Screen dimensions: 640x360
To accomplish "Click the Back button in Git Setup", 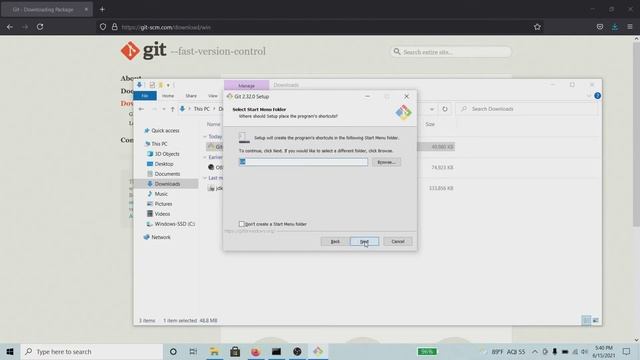I will [335, 242].
